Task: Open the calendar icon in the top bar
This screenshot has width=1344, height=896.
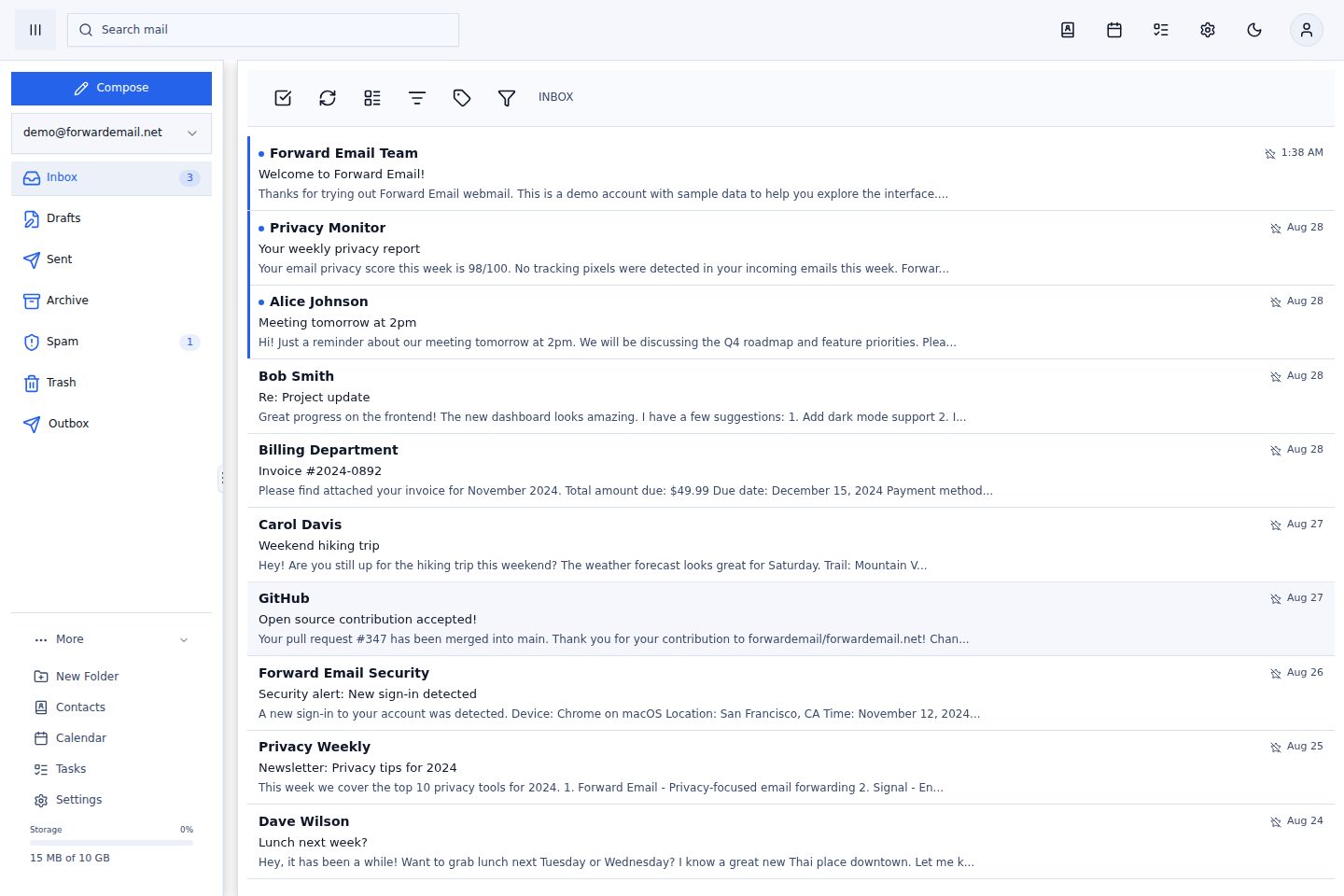Action: coord(1114,30)
